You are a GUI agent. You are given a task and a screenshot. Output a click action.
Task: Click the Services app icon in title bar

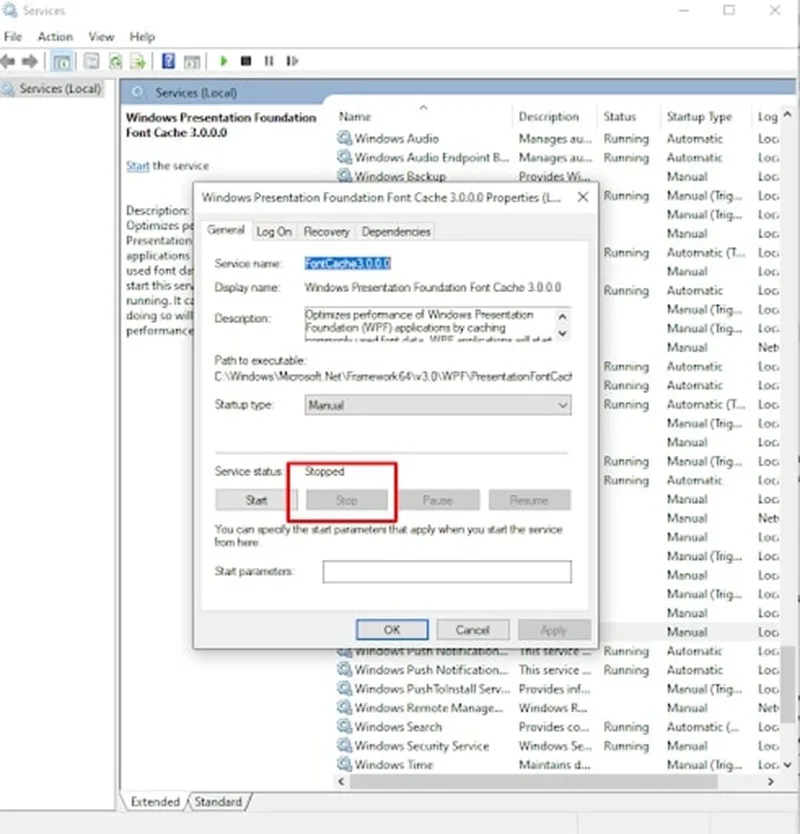10,11
